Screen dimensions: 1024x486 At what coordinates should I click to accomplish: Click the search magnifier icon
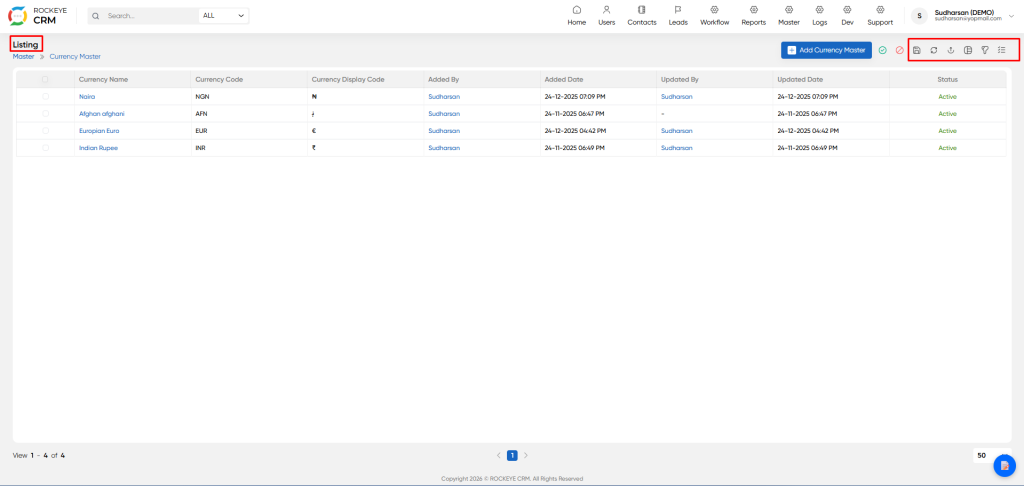tap(96, 16)
